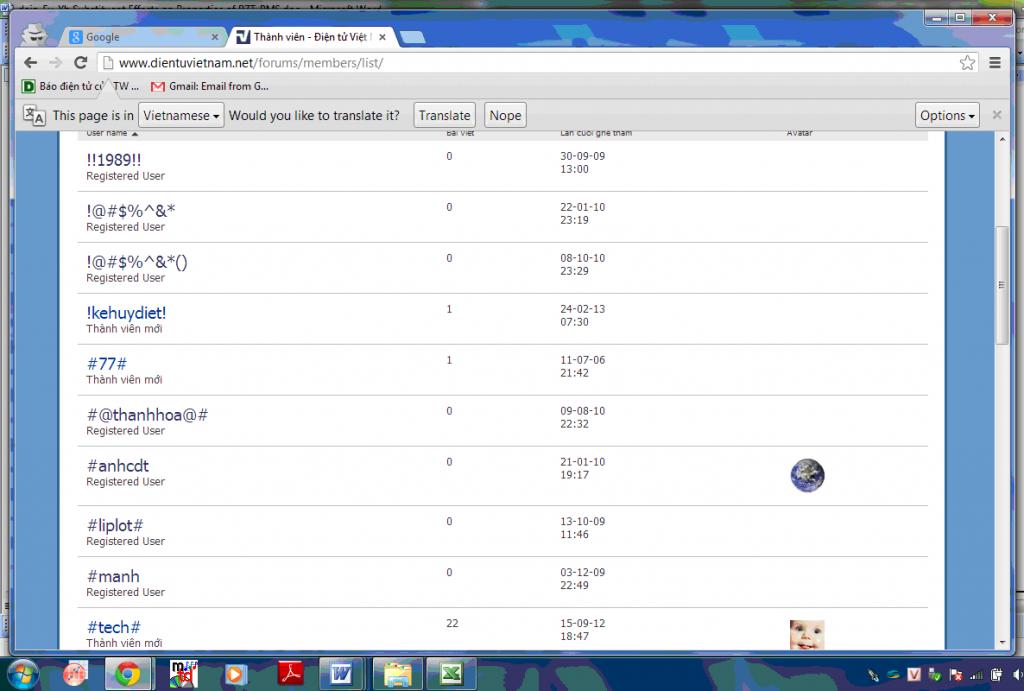Click the Nope button
Image resolution: width=1024 pixels, height=691 pixels.
pos(505,116)
